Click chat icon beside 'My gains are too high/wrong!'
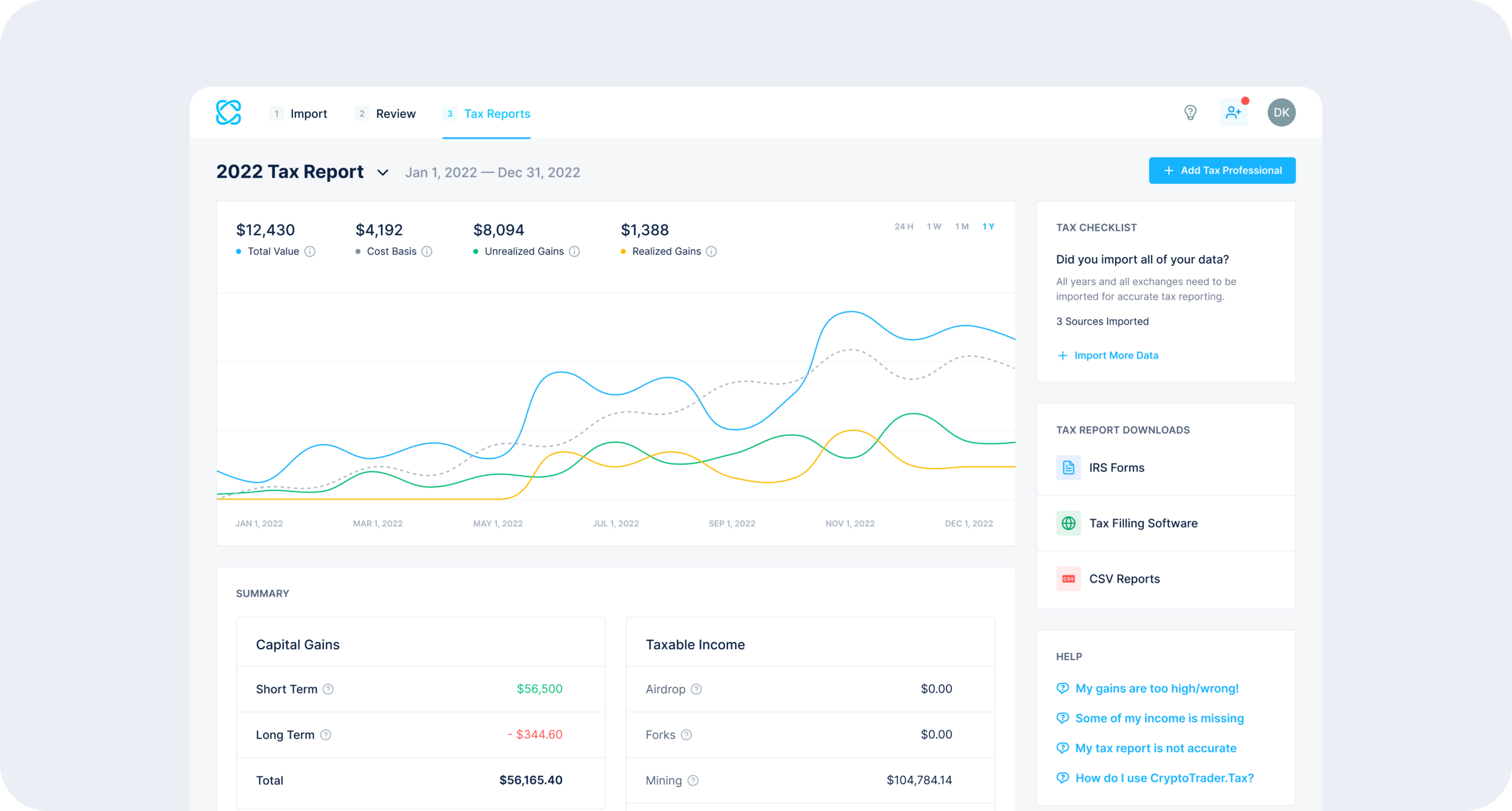 tap(1063, 688)
